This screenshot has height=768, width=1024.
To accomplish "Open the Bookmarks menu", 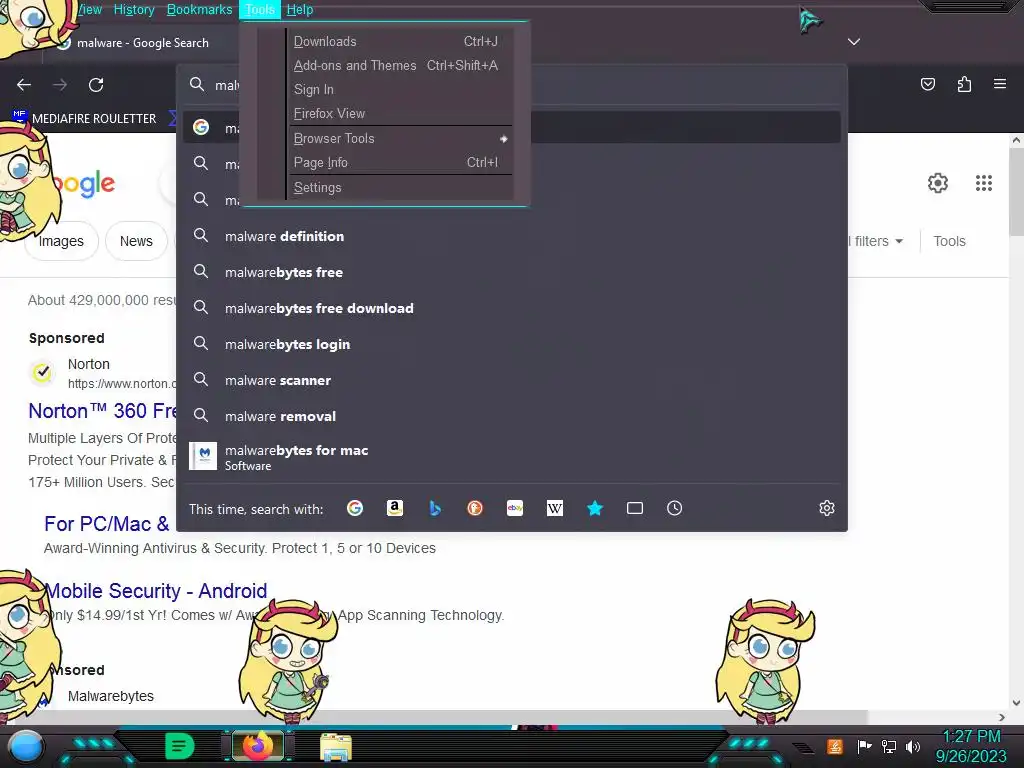I will click(199, 10).
